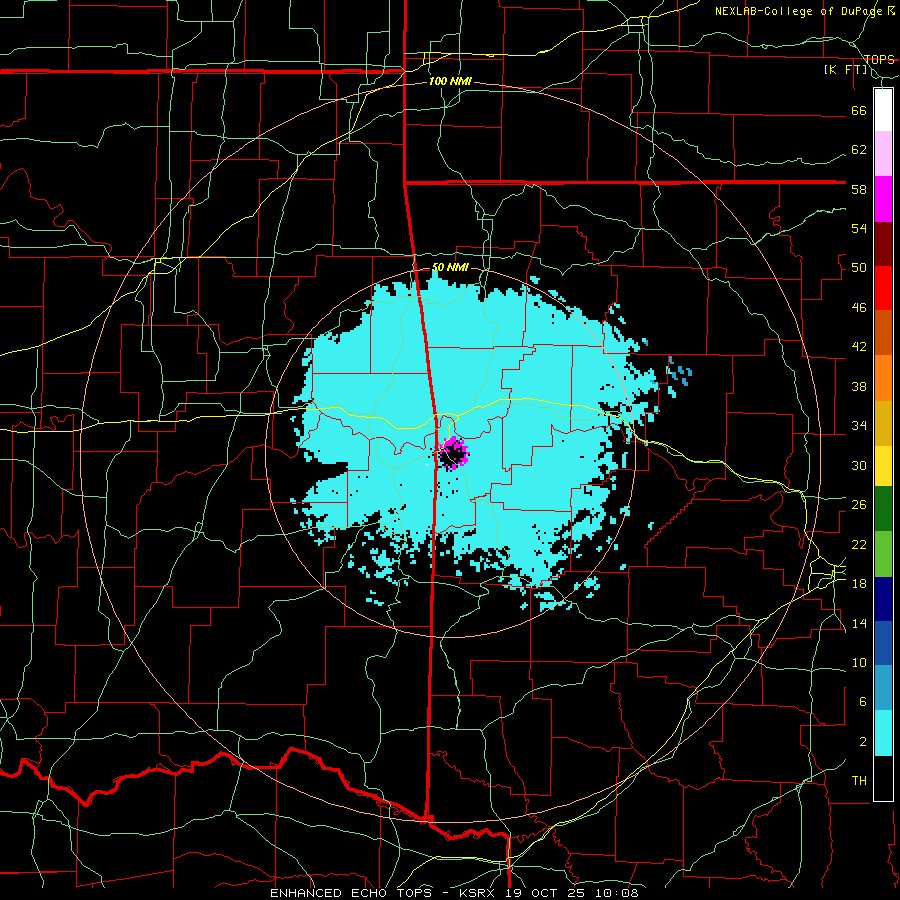Viewport: 900px width, 900px height.
Task: Click the 'ENHANCED ECHO TOPS' caption text
Action: click(x=352, y=893)
